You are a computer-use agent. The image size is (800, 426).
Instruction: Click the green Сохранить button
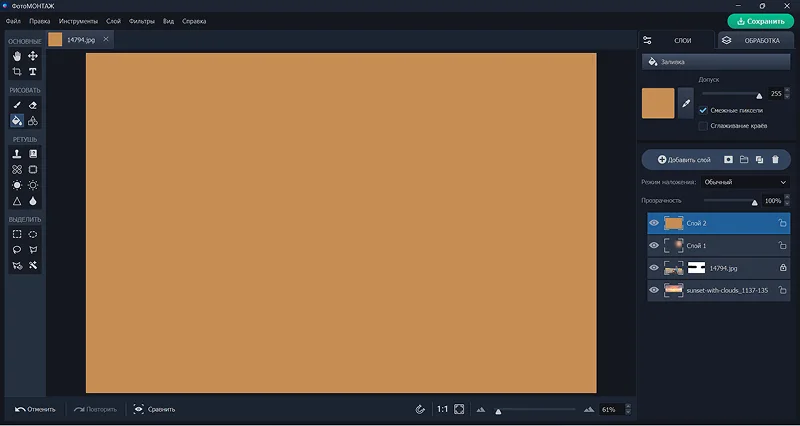[x=761, y=21]
